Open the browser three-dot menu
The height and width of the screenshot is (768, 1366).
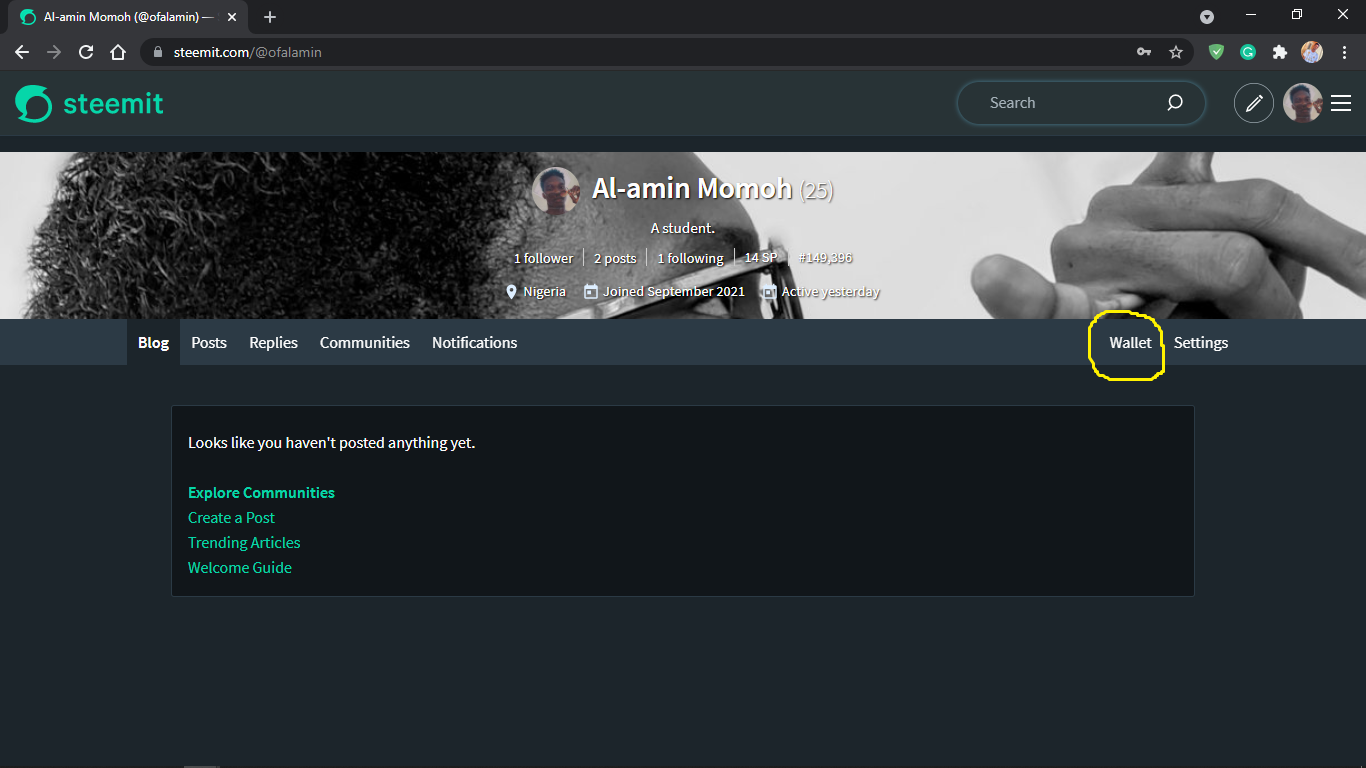coord(1344,52)
